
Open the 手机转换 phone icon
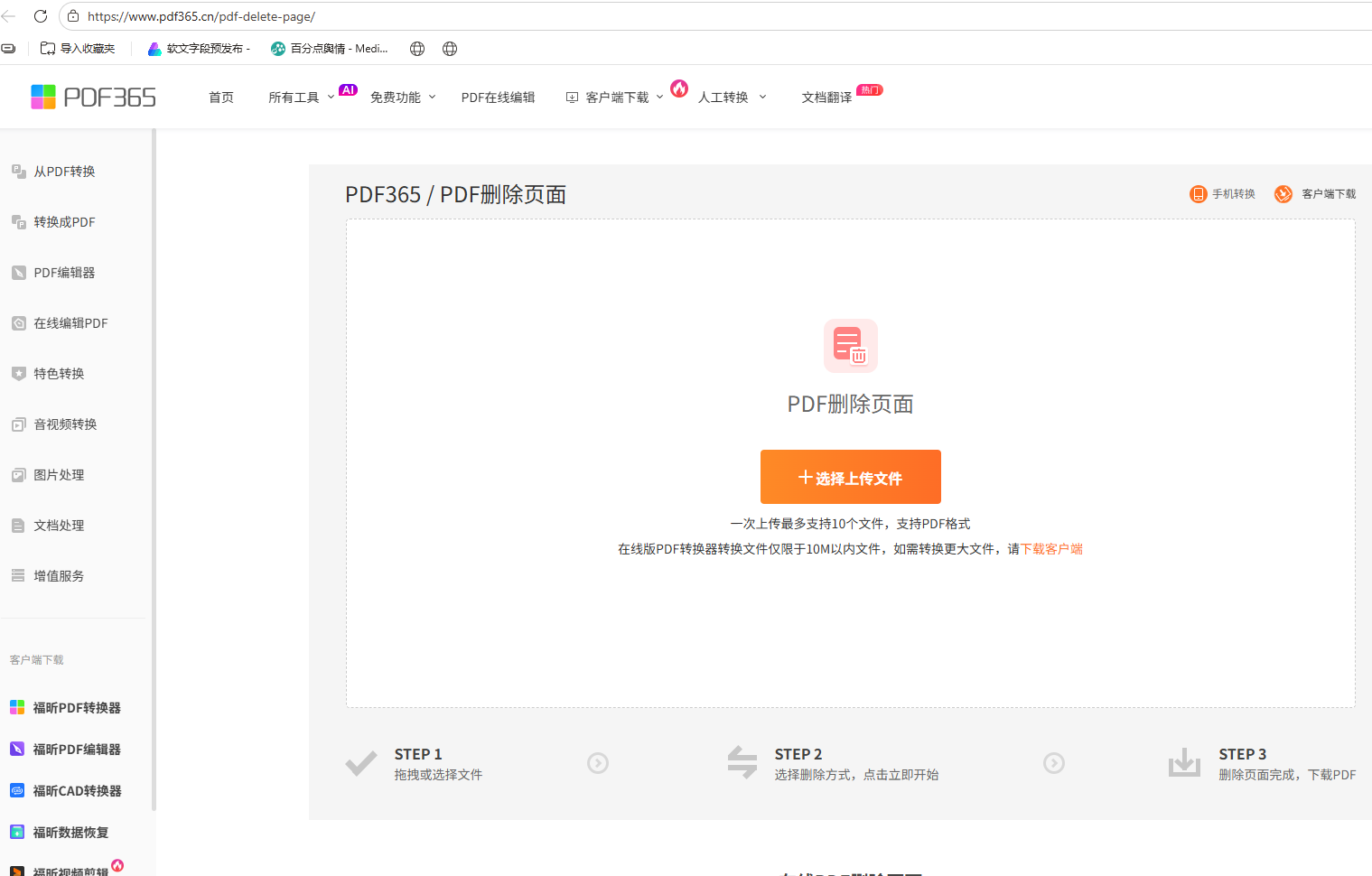pyautogui.click(x=1199, y=194)
